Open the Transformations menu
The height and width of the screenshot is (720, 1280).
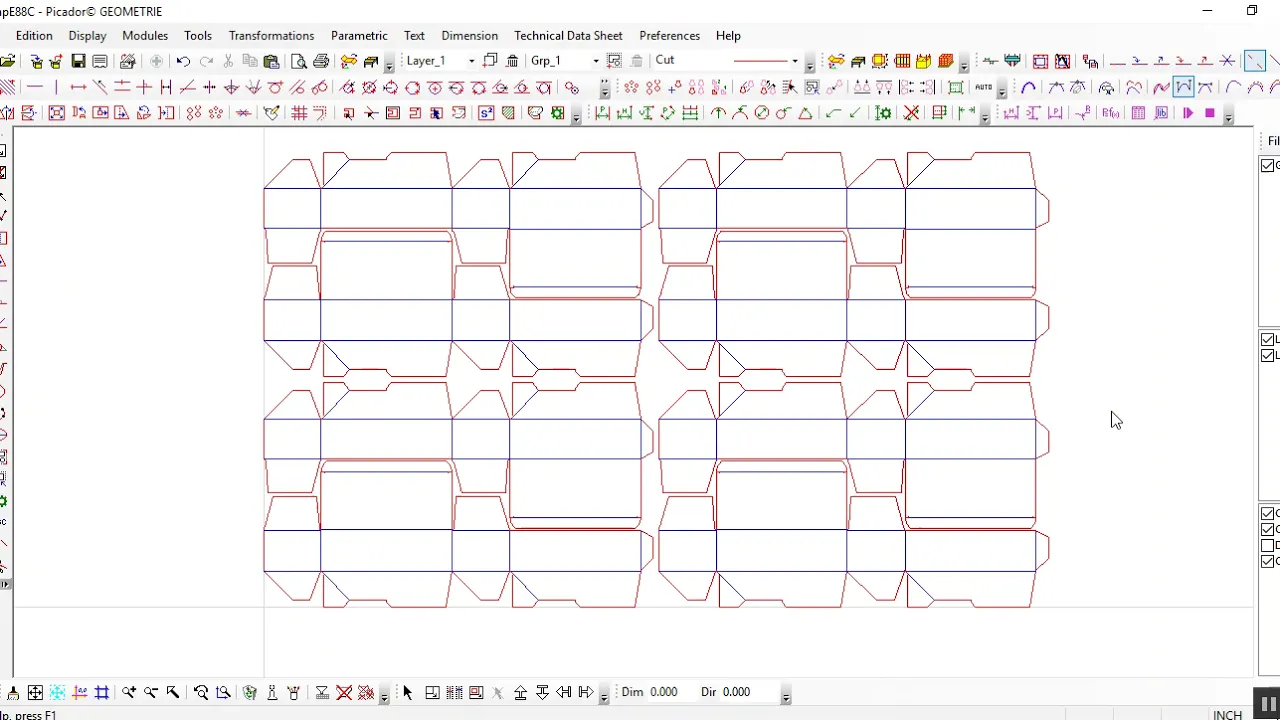pos(271,35)
